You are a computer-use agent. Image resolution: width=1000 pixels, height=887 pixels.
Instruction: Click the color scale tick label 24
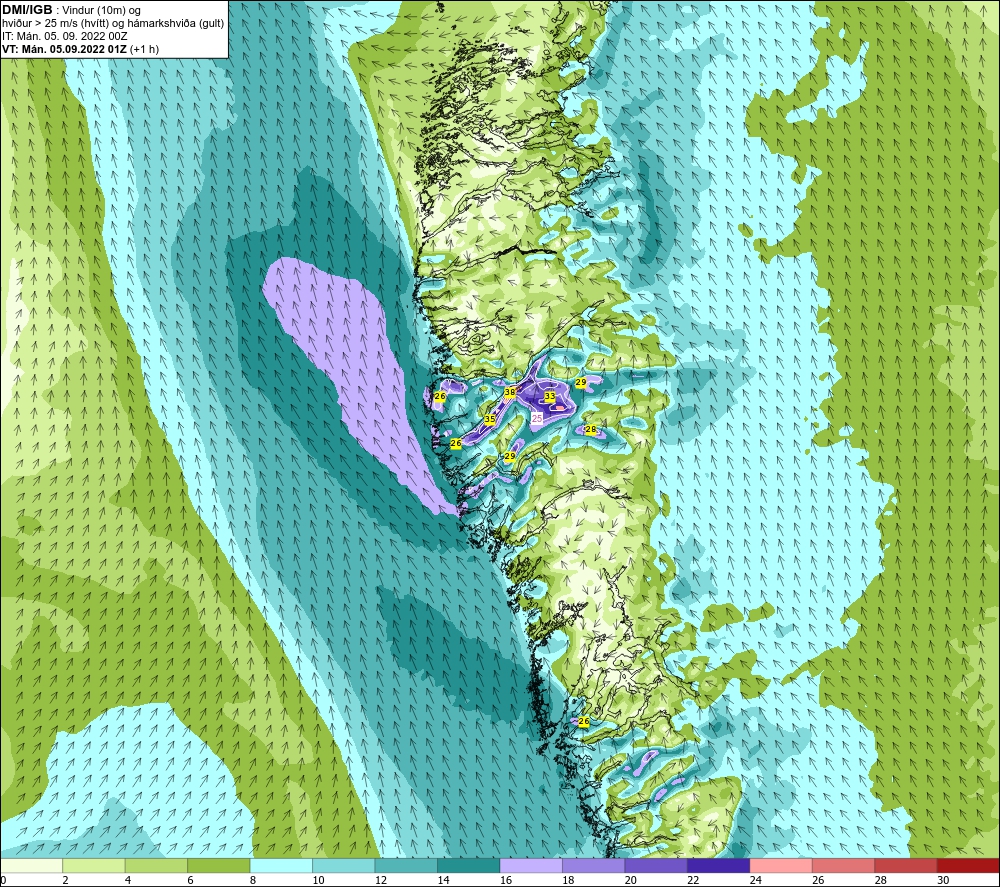756,880
